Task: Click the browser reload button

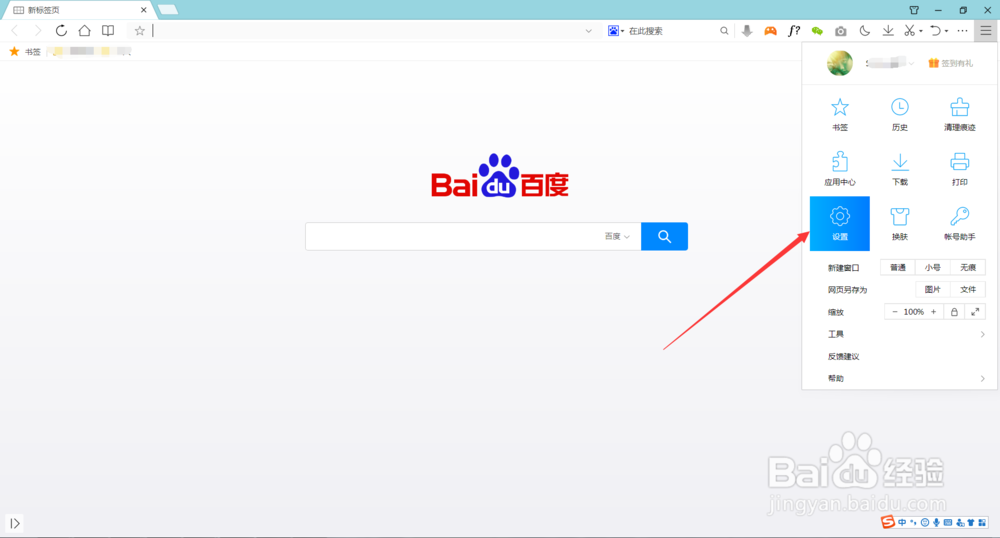Action: point(61,31)
